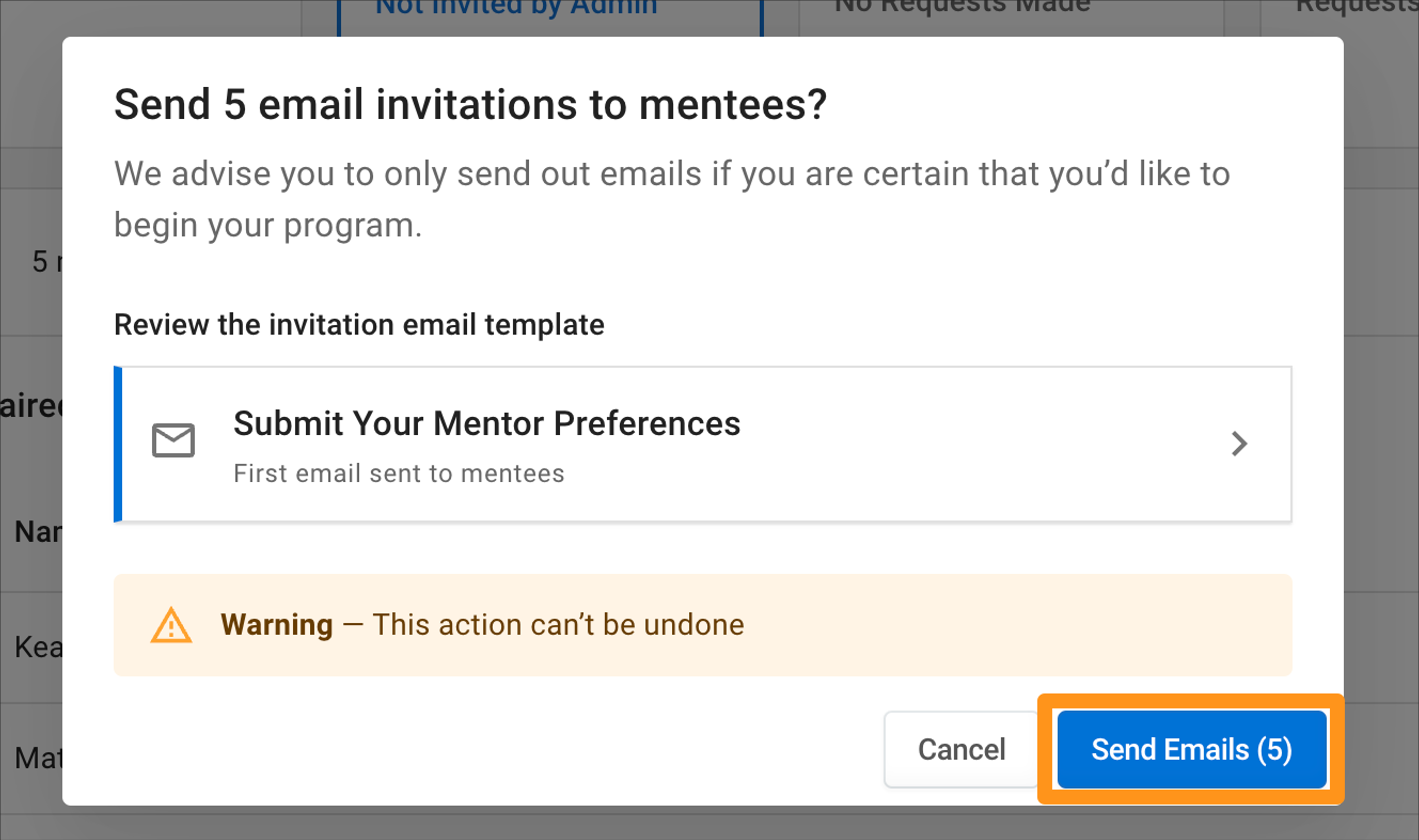
Task: Click the advisory paragraph about beginning your program
Action: pyautogui.click(x=672, y=199)
